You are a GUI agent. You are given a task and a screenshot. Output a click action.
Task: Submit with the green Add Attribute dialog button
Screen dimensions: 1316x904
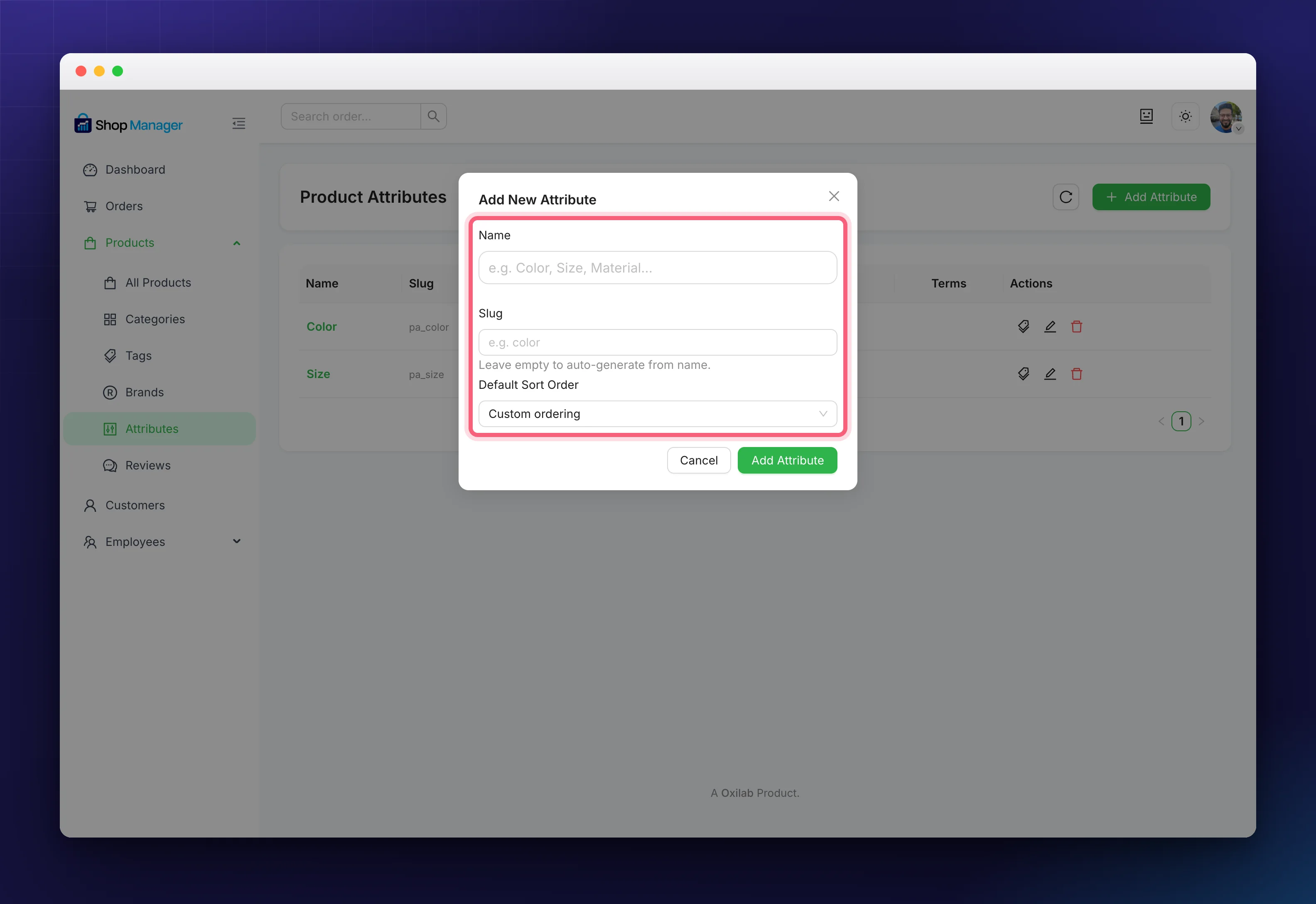(x=787, y=460)
